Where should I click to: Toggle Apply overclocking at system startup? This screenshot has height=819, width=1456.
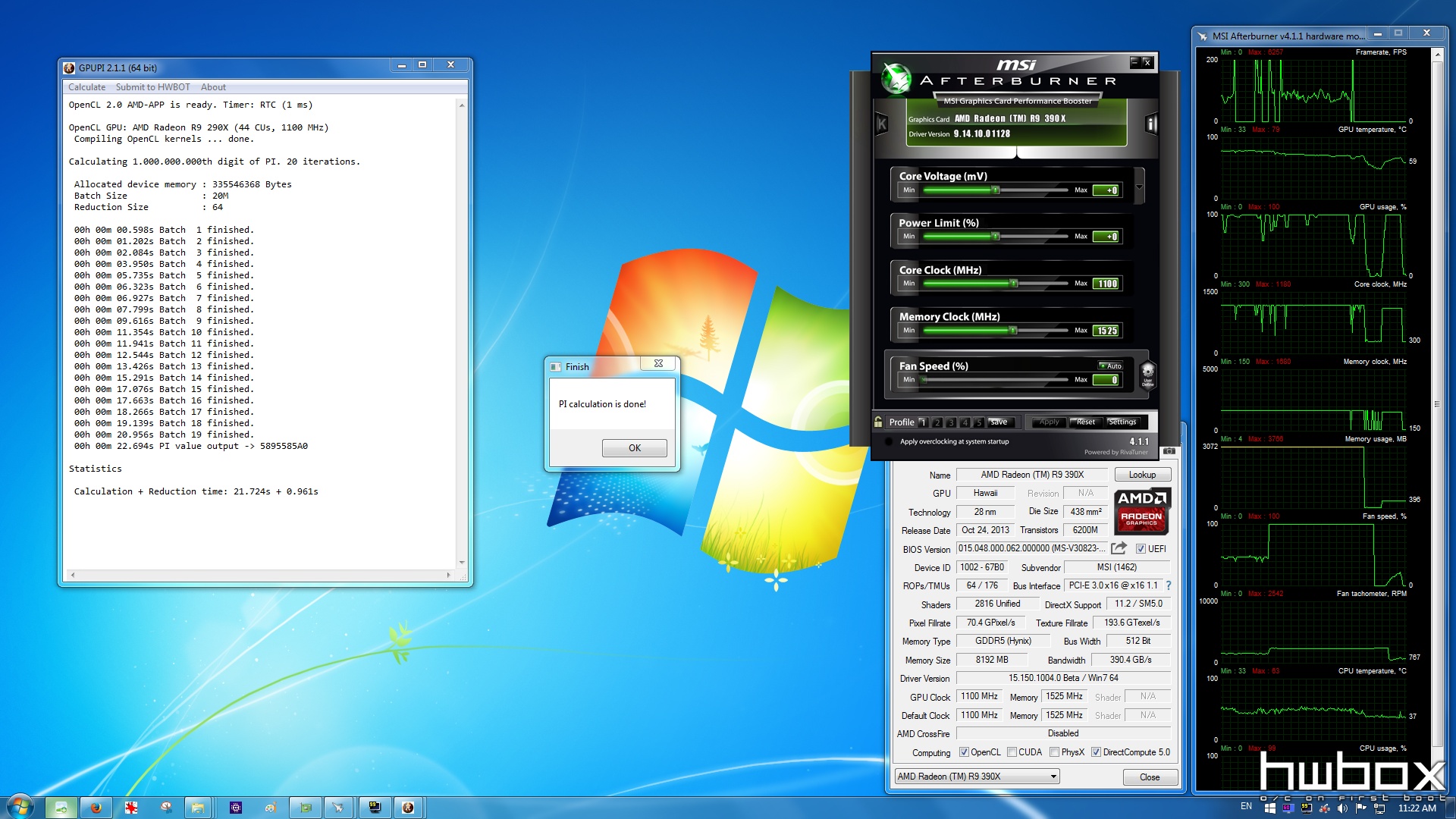coord(888,441)
